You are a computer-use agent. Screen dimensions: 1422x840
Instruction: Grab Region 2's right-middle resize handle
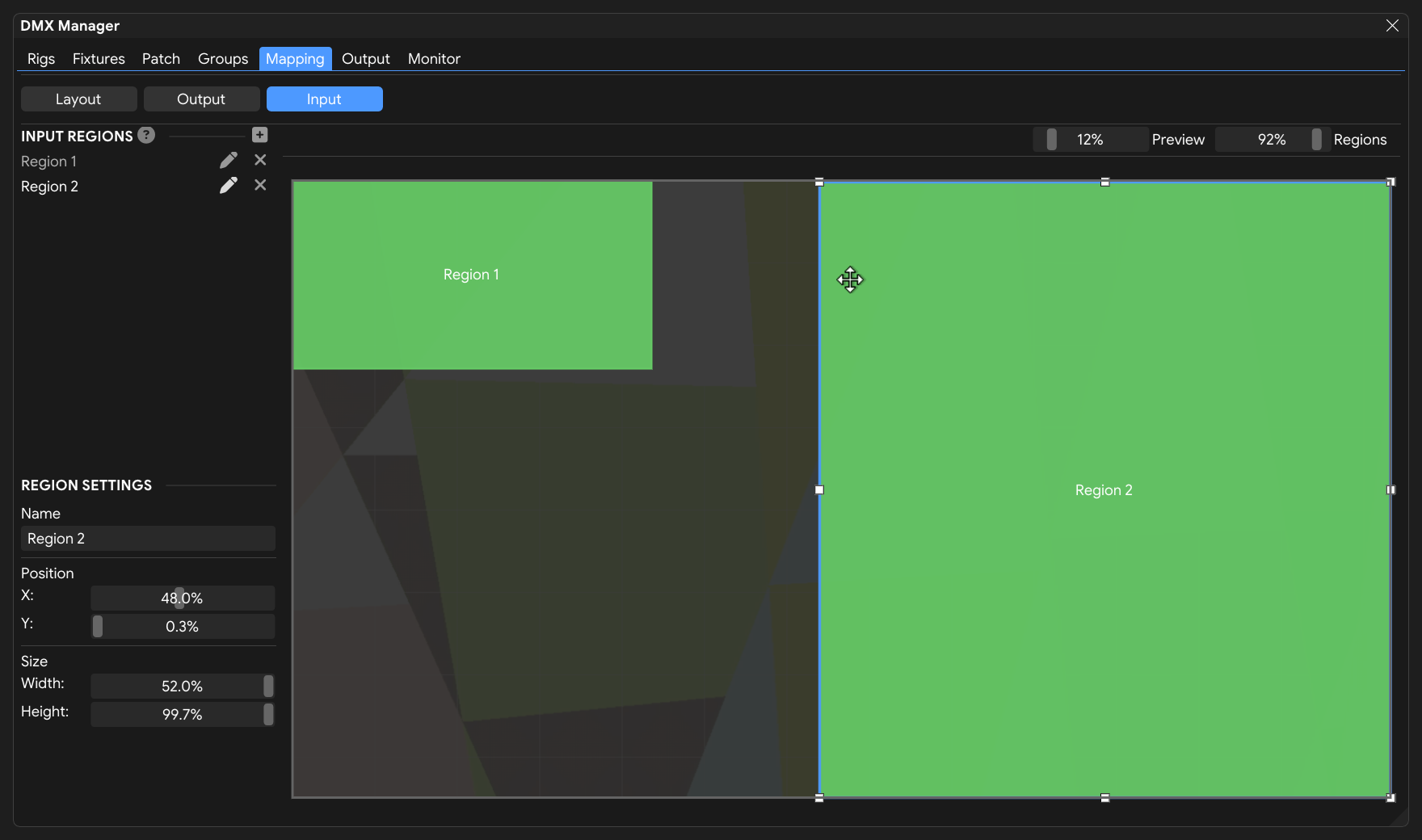point(1390,489)
